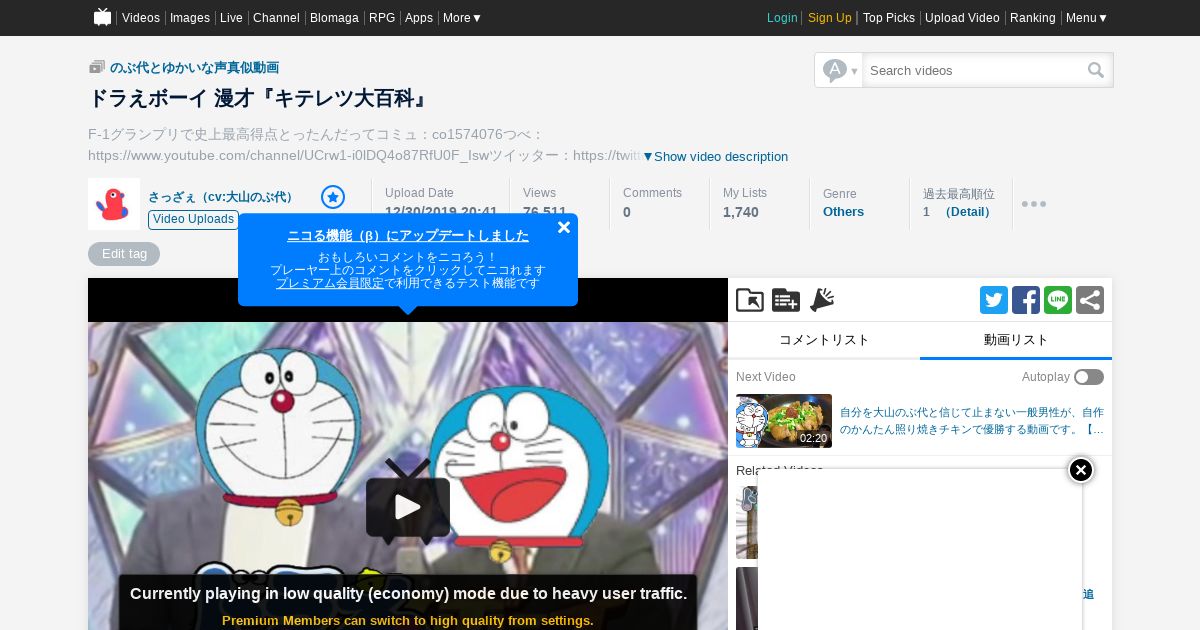This screenshot has width=1200, height=630.
Task: Click Upload Video in the top bar
Action: coord(962,18)
